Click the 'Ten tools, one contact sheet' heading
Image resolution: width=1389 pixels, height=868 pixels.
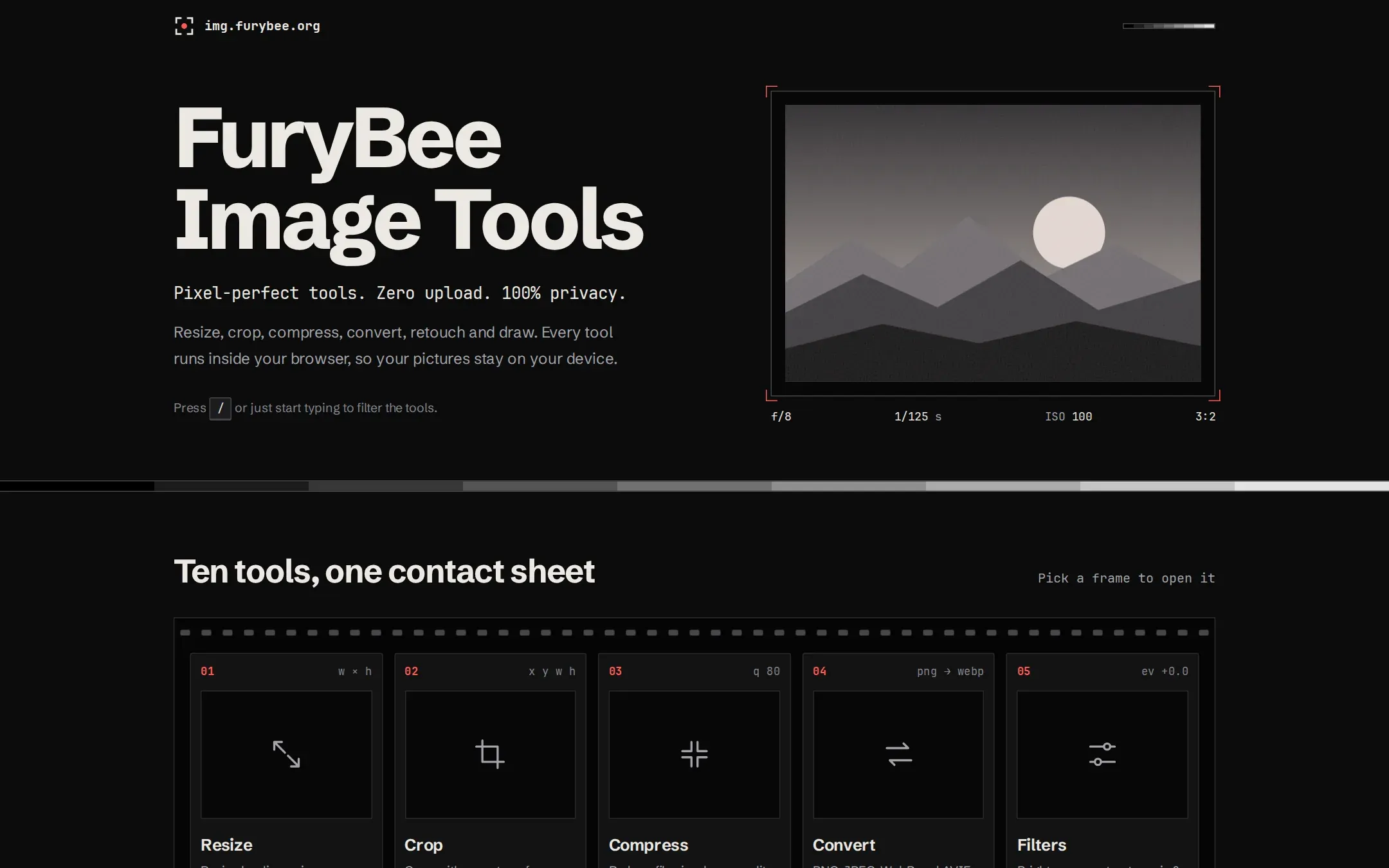click(x=384, y=572)
